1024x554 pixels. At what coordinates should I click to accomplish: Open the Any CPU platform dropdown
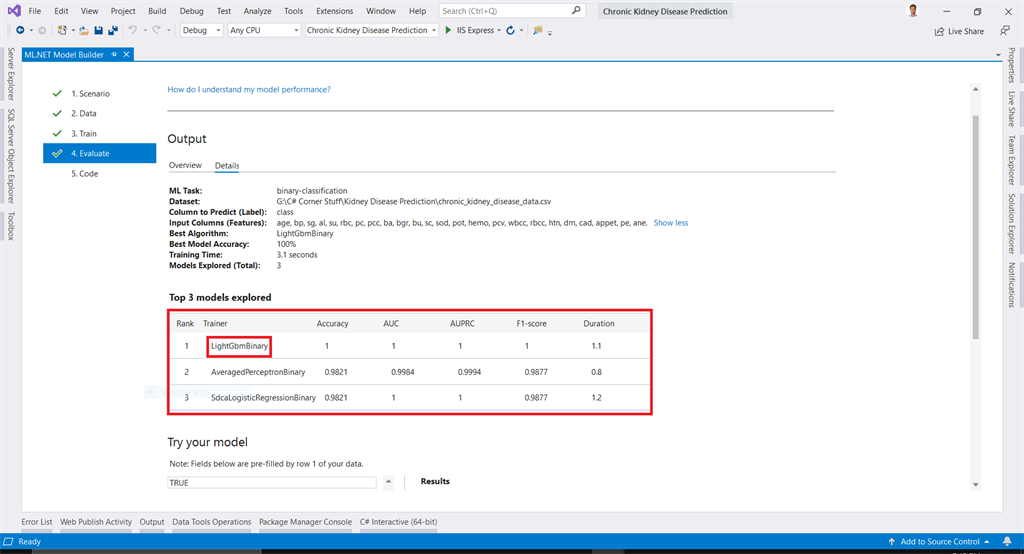pos(264,30)
